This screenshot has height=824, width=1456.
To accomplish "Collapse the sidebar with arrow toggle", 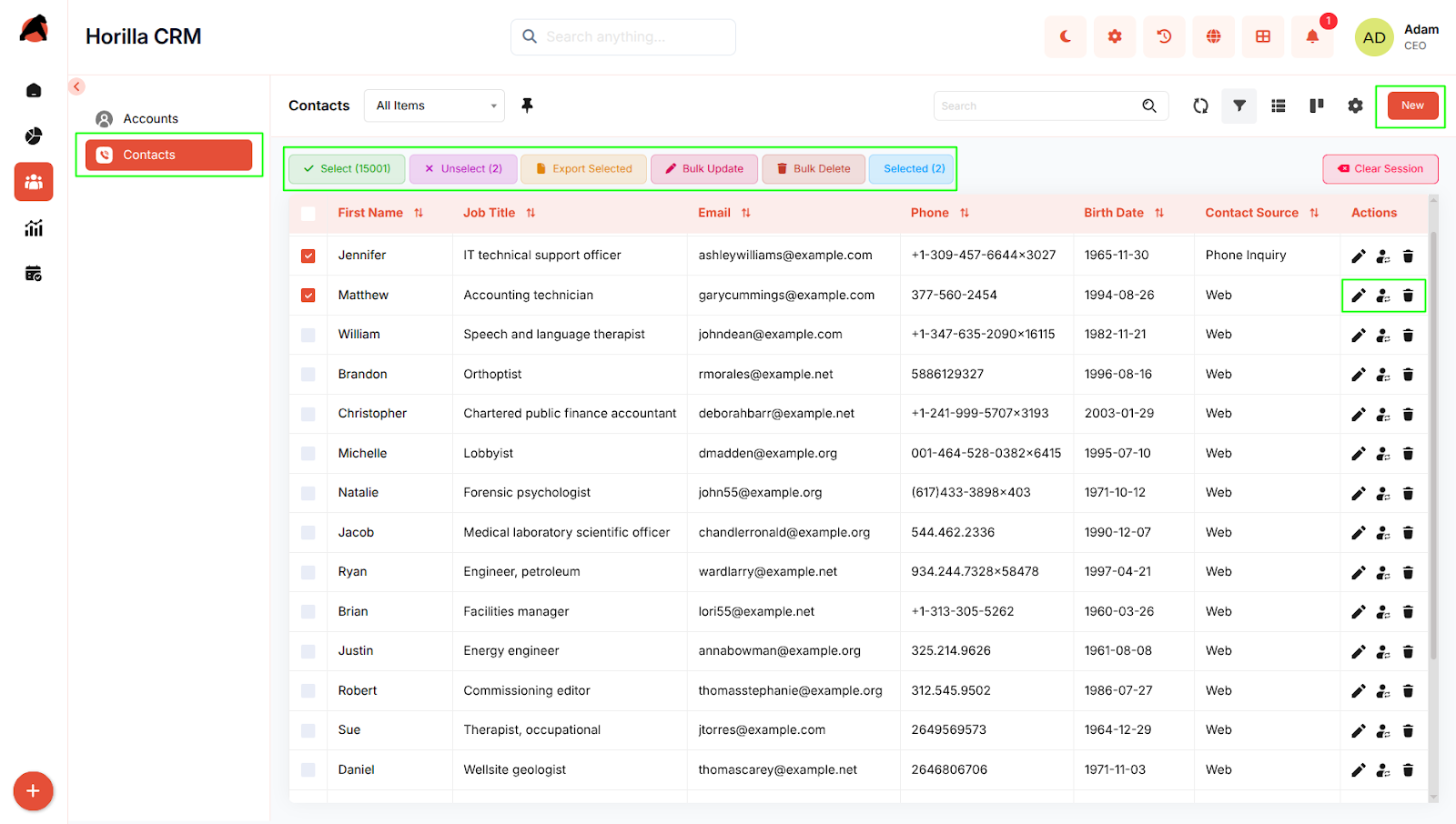I will (x=76, y=86).
